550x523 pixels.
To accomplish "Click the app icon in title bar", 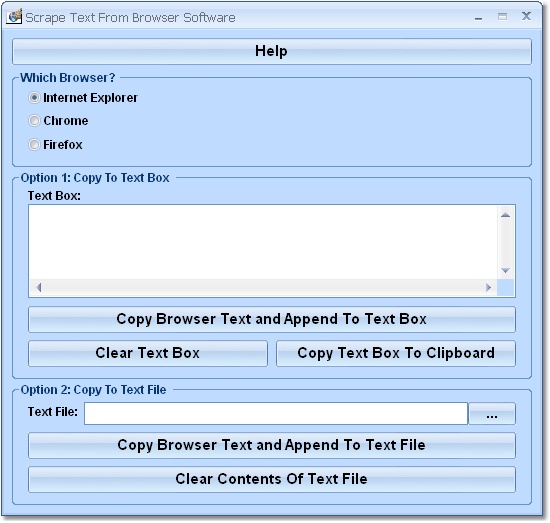I will point(14,16).
